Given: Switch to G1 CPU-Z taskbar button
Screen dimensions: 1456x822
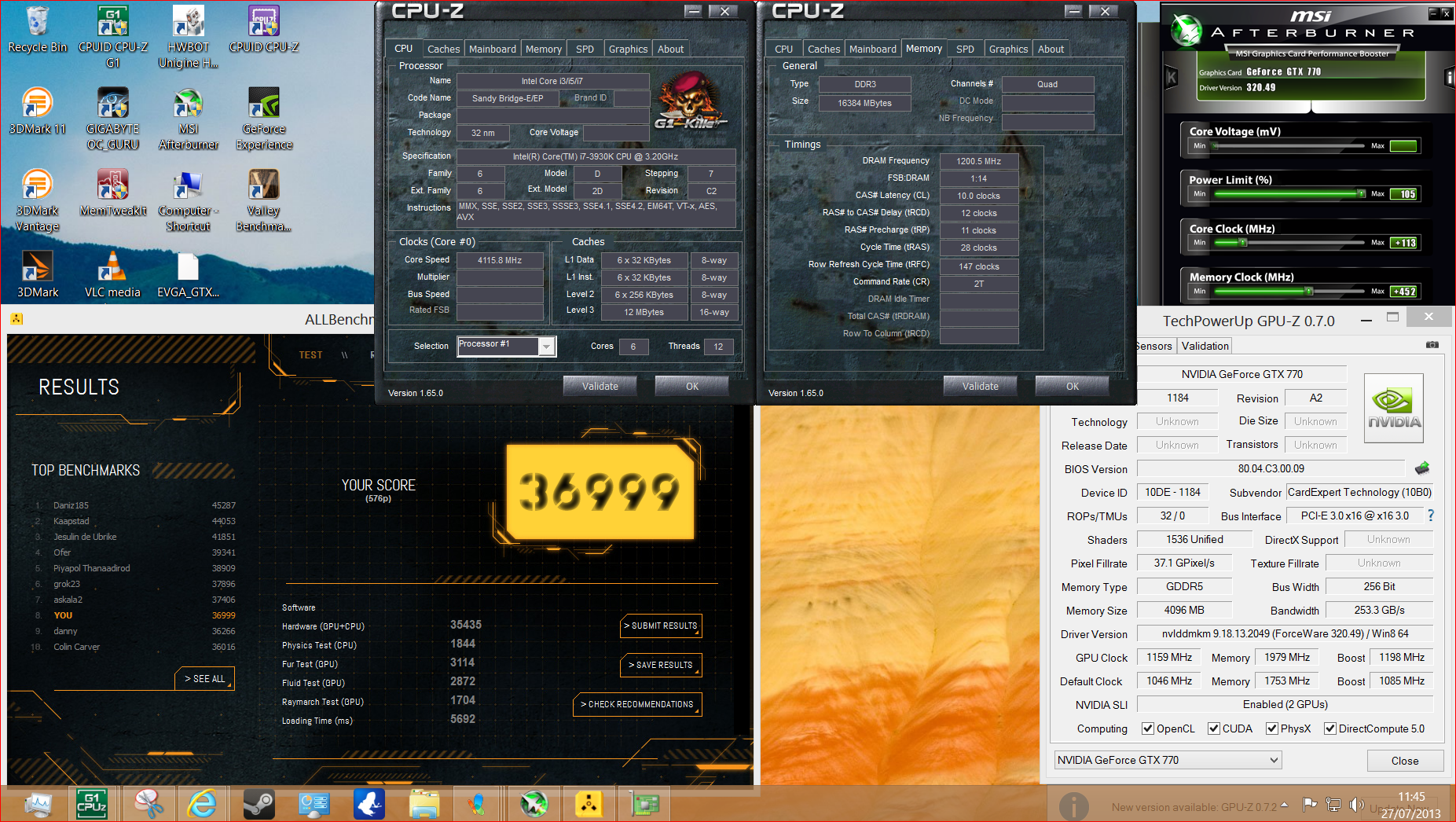Looking at the screenshot, I should click(92, 804).
